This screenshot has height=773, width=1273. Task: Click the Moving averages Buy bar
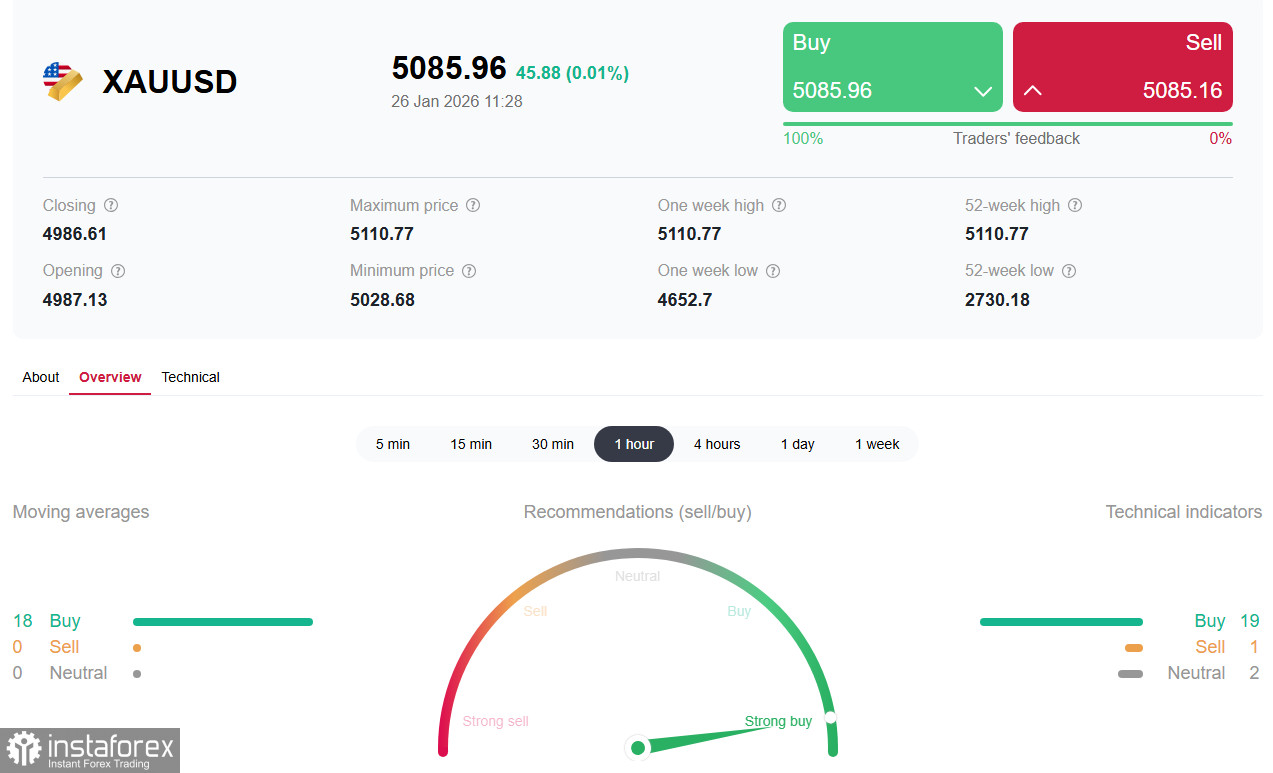click(x=223, y=622)
